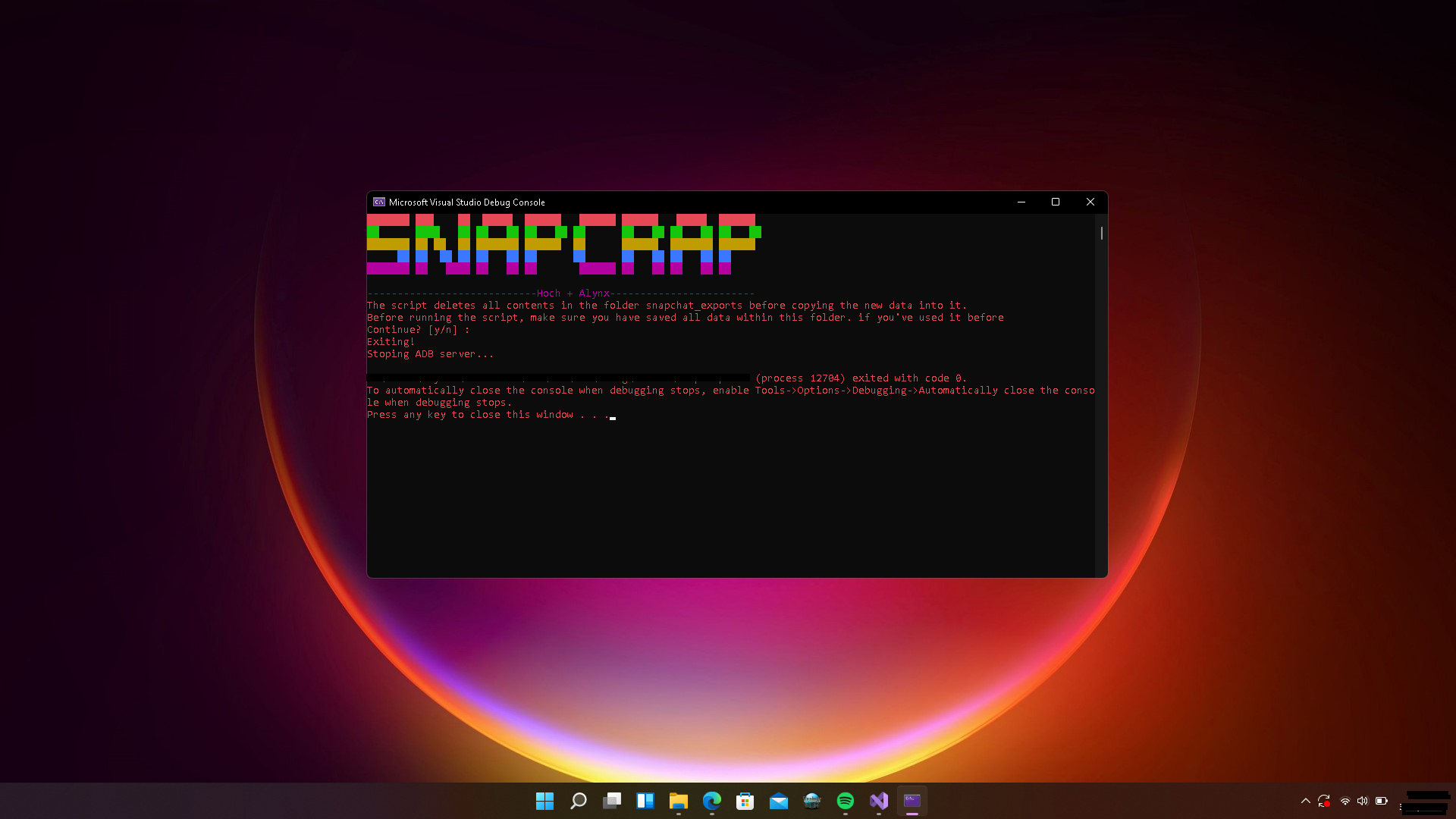This screenshot has height=819, width=1456.
Task: Click the console window title bar icon
Action: tap(379, 202)
